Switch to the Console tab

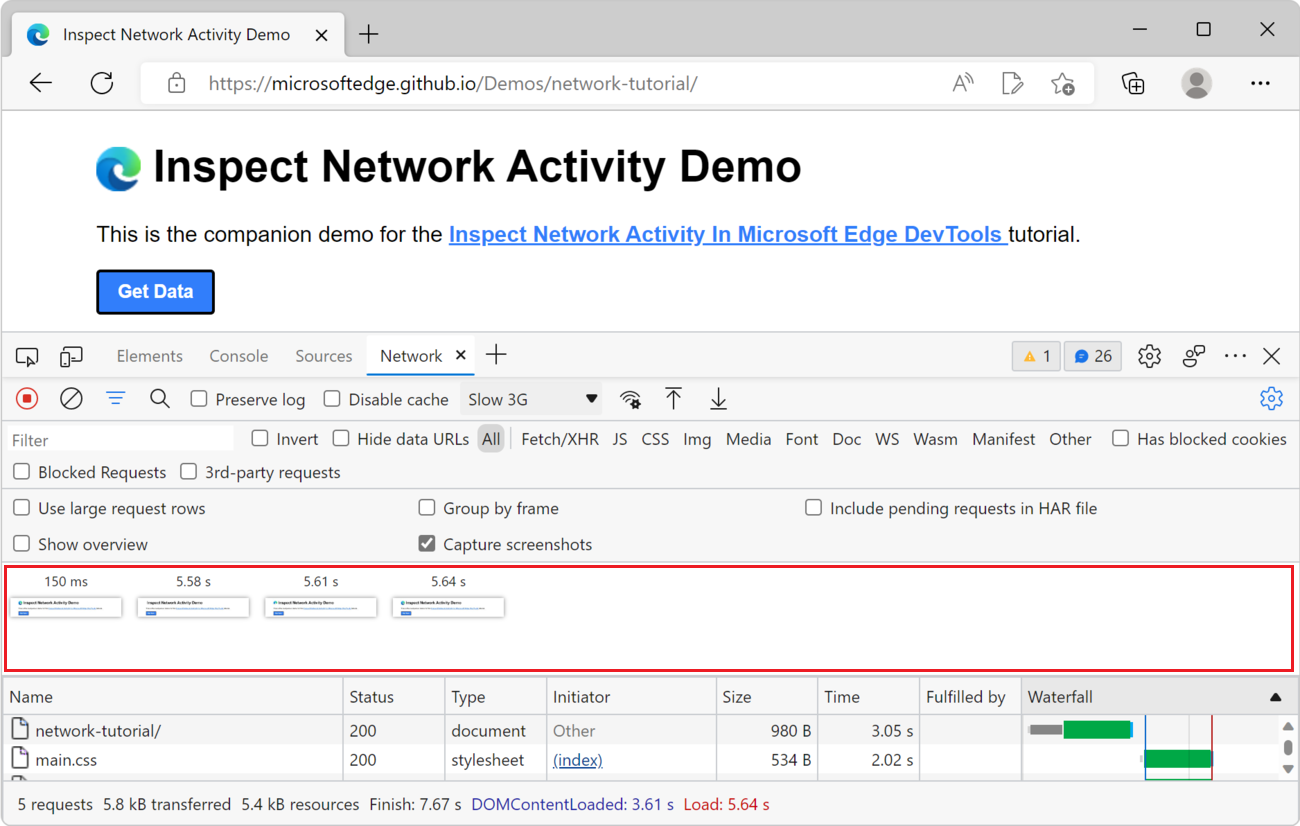click(239, 356)
